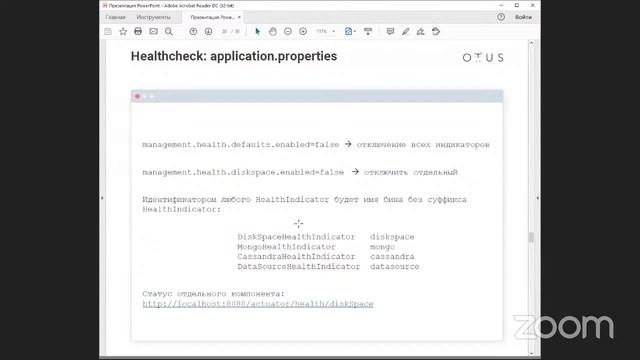The height and width of the screenshot is (360, 640).
Task: Open the sign document tool
Action: click(420, 31)
